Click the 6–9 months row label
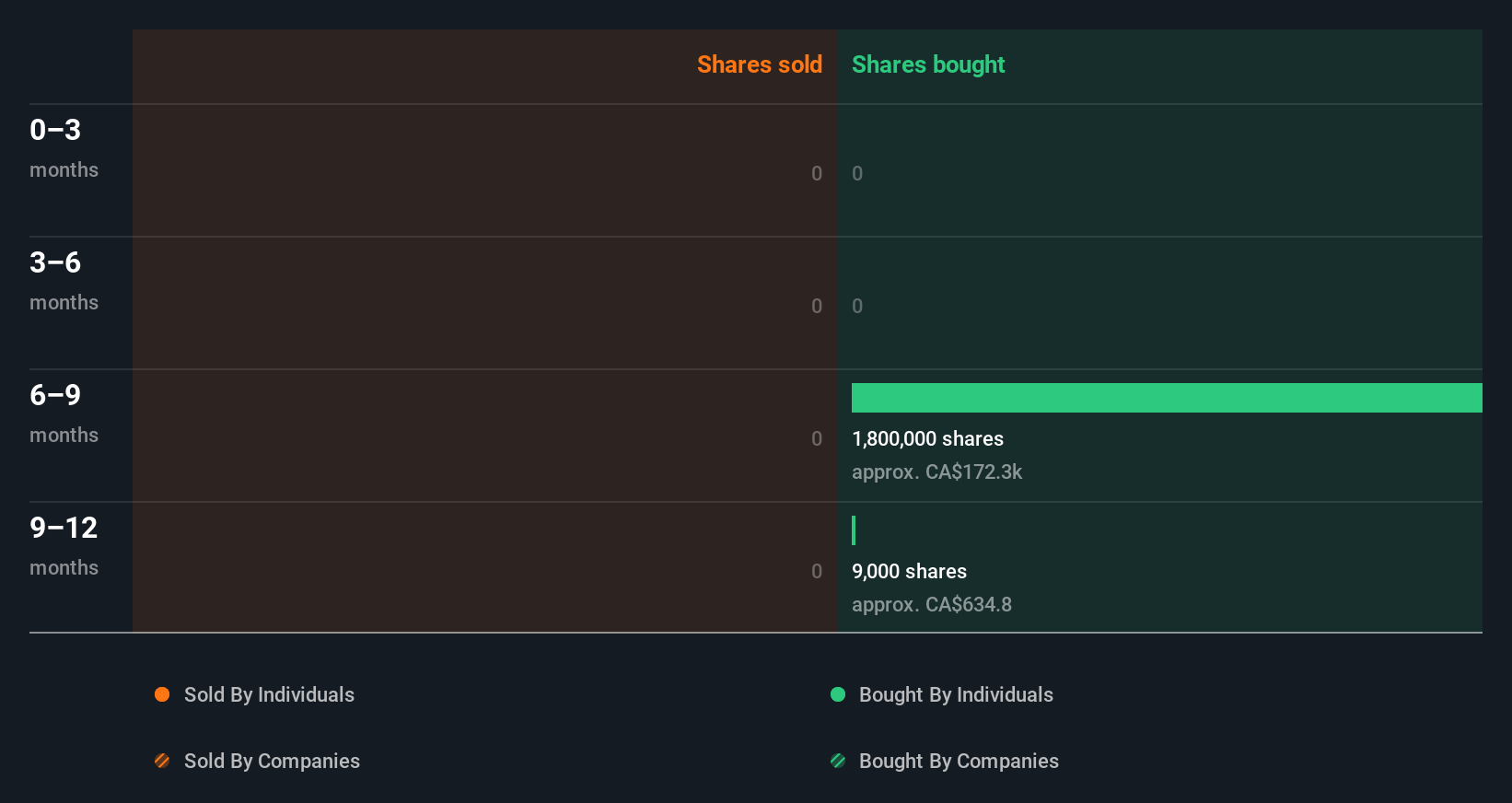The image size is (1512, 803). [64, 413]
